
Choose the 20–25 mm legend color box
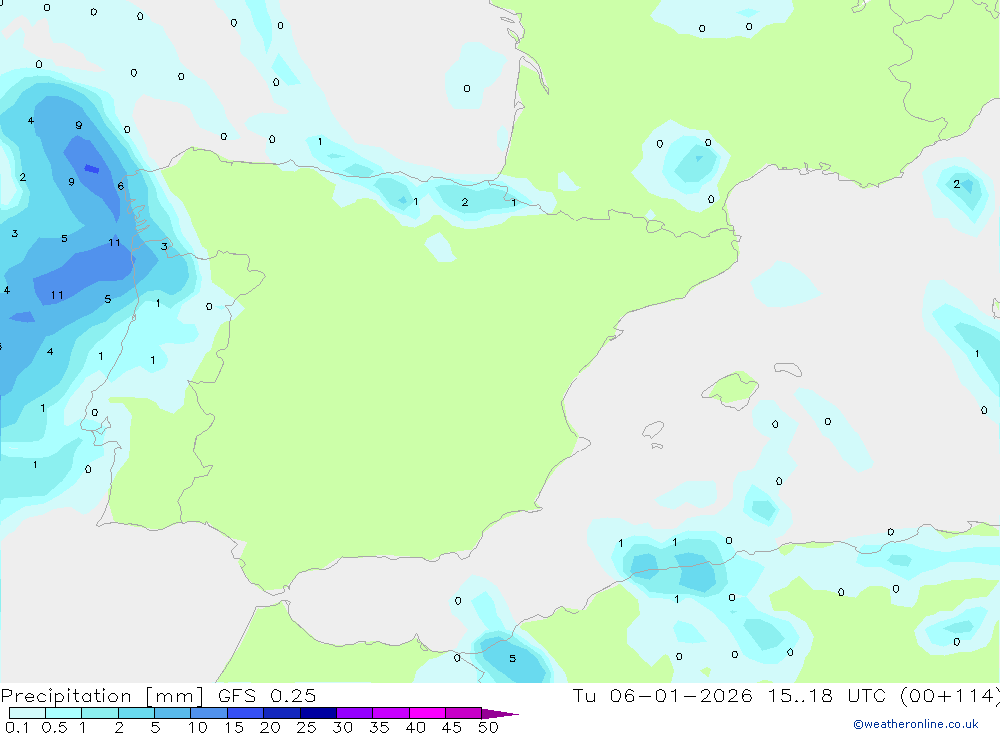pos(281,713)
